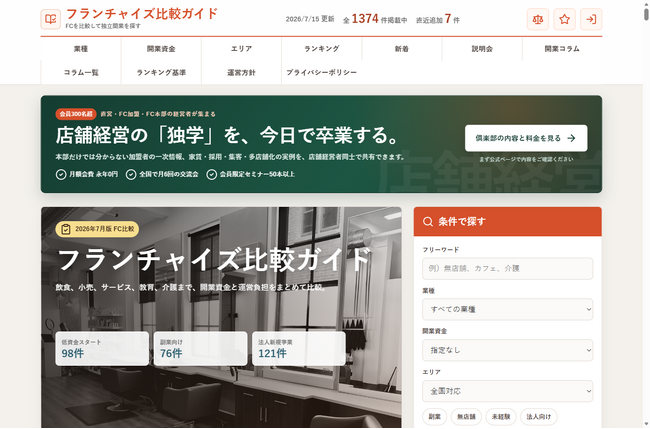The width and height of the screenshot is (650, 429).
Task: Open プライバシーポリシー page
Action: 322,73
